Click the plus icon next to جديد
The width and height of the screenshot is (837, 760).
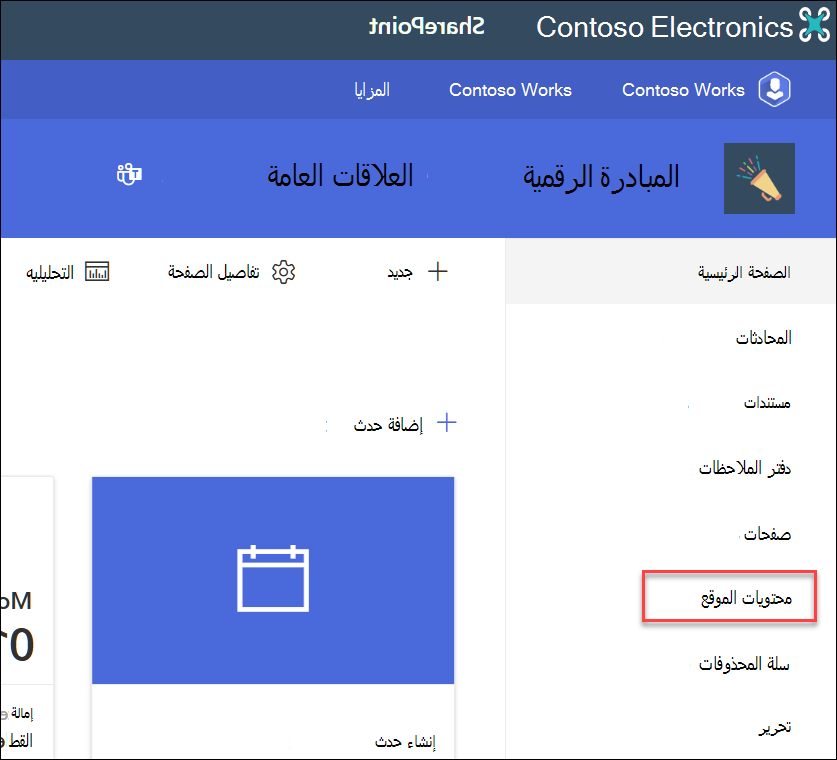click(438, 272)
